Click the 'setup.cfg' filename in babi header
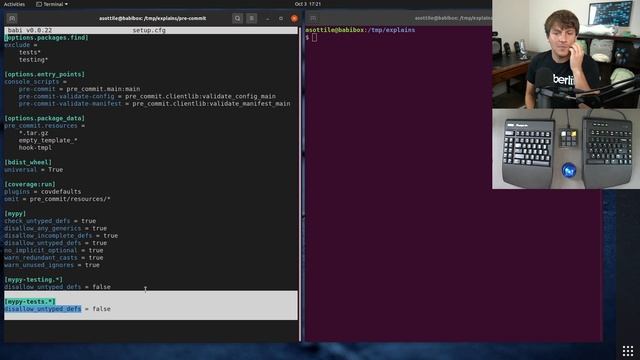Viewport: 640px width, 360px height. (x=149, y=30)
